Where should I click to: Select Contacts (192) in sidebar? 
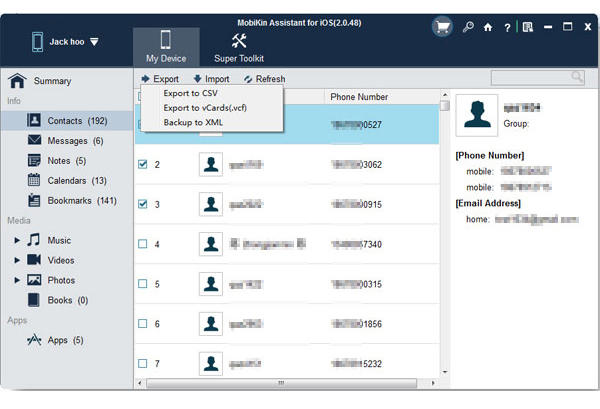tap(67, 121)
